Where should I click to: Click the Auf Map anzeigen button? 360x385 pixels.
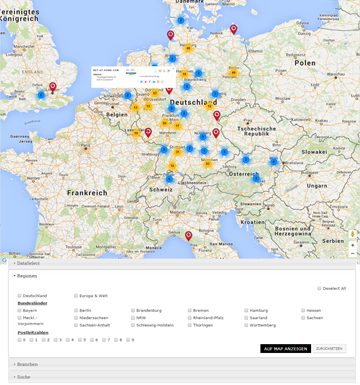coord(285,349)
